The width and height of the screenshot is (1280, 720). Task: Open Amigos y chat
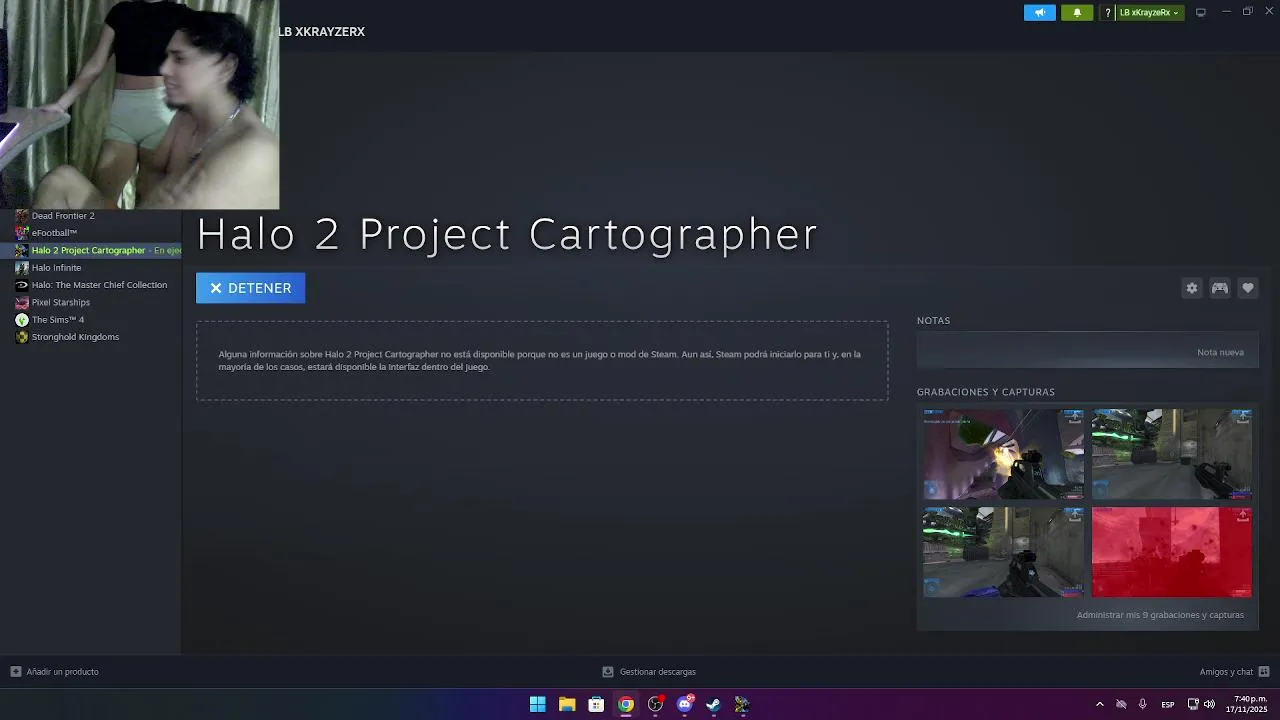1234,672
